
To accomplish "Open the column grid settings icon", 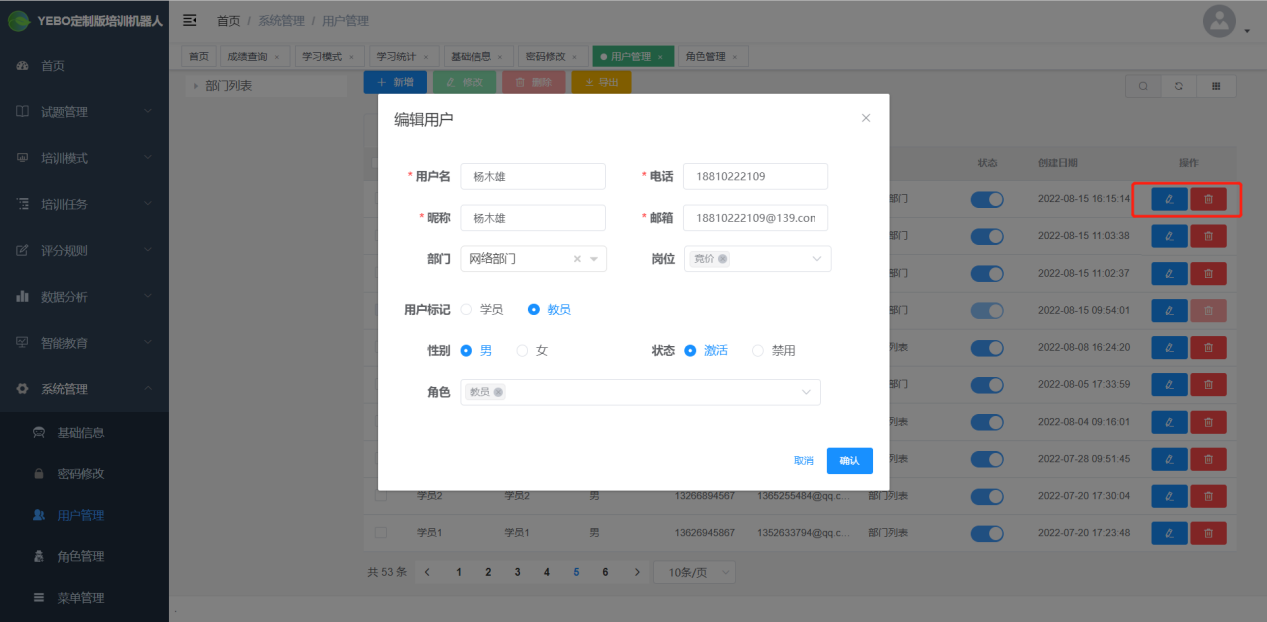I will [x=1217, y=86].
